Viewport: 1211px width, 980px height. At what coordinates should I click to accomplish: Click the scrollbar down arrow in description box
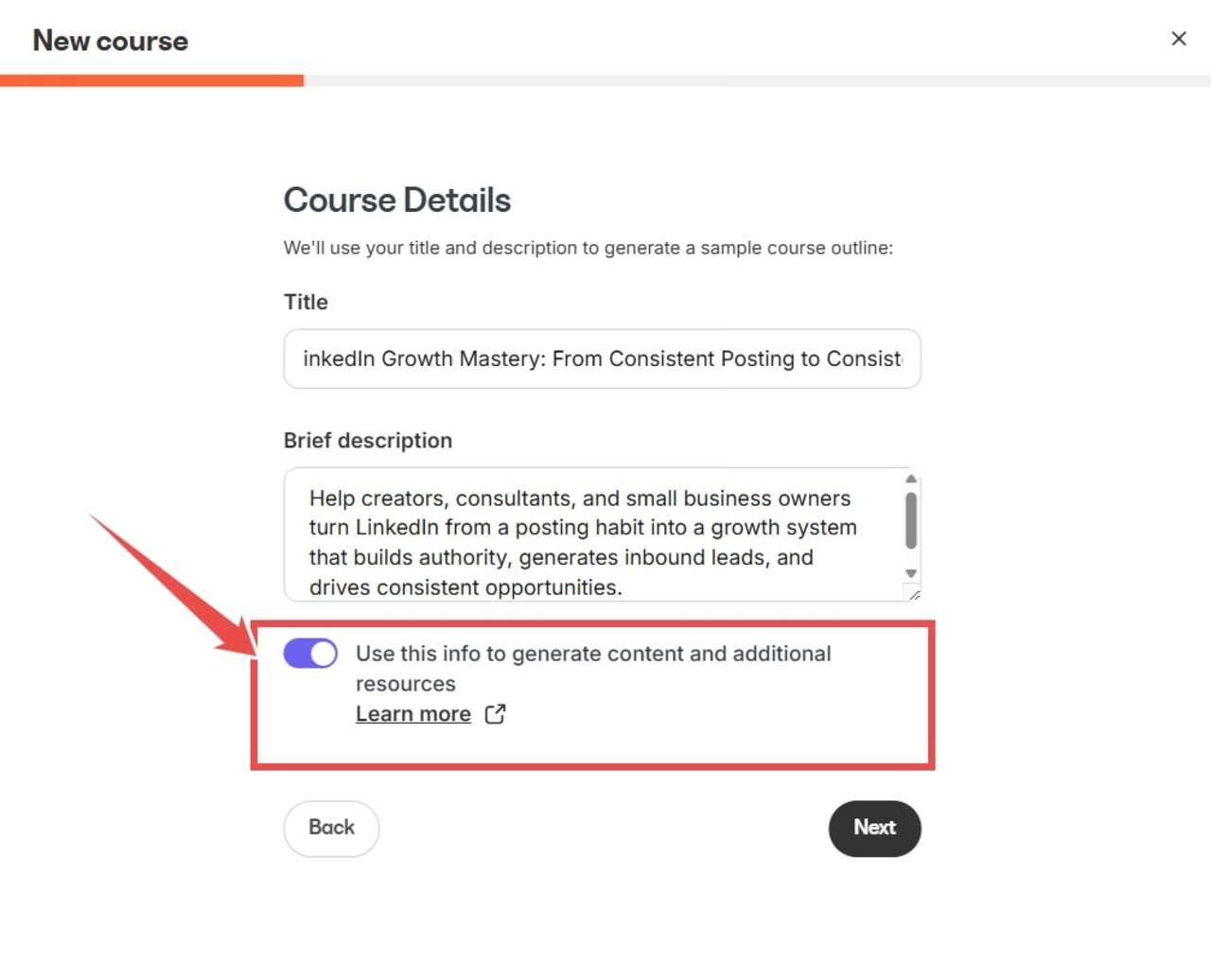[910, 574]
